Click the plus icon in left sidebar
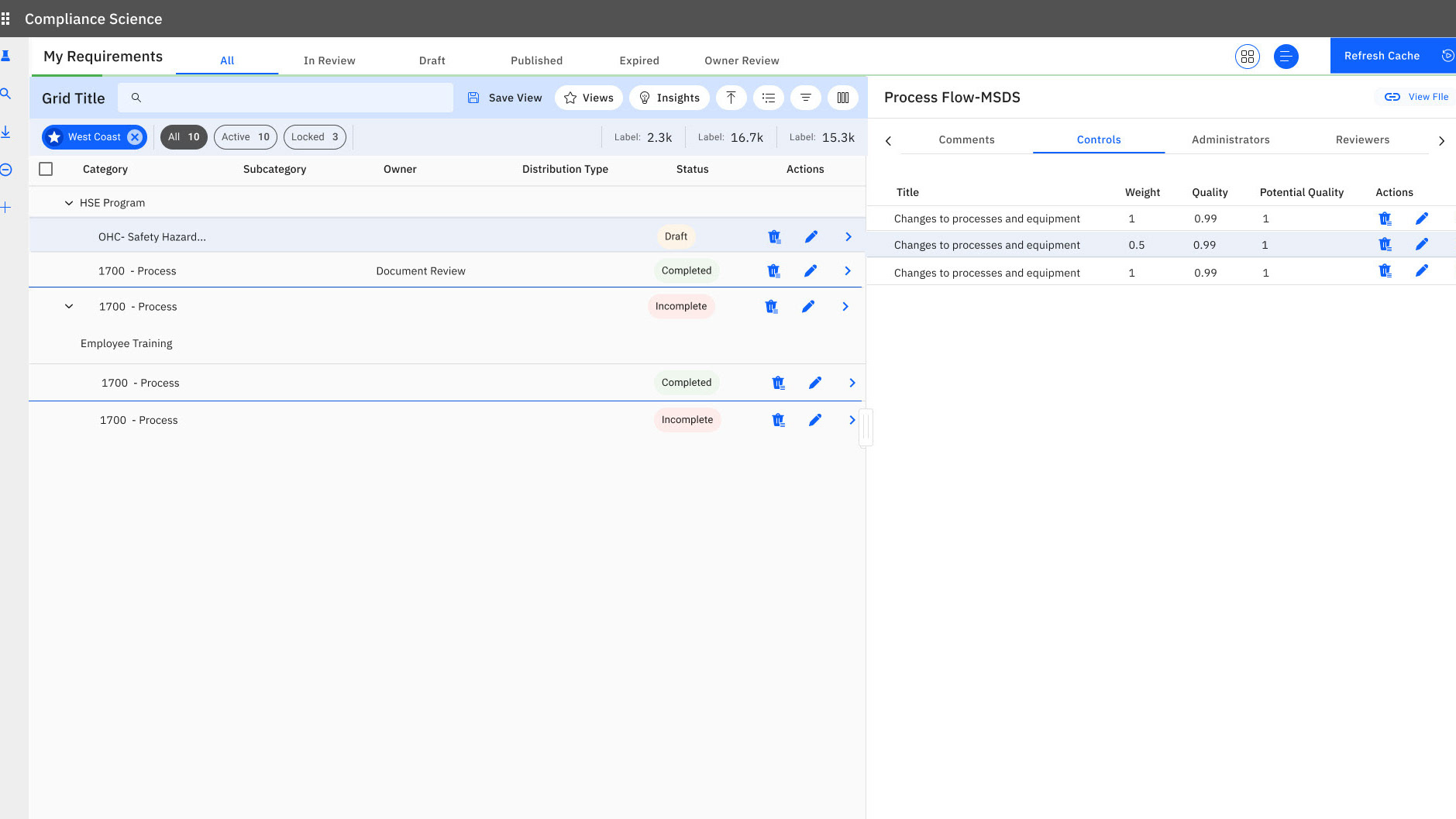 pos(5,208)
